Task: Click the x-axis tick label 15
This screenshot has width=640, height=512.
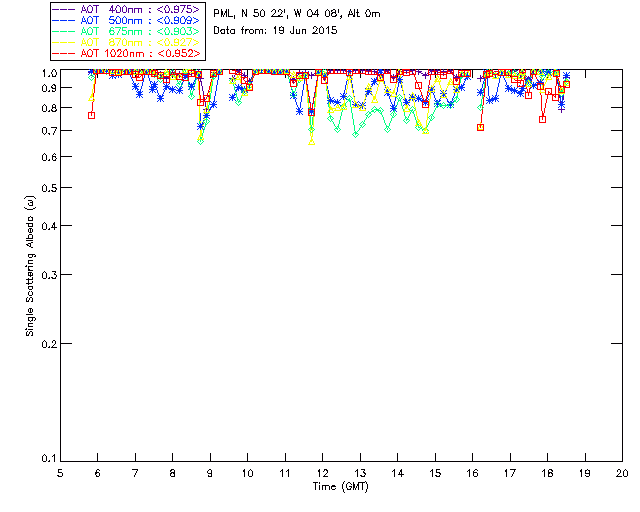Action: pos(435,473)
